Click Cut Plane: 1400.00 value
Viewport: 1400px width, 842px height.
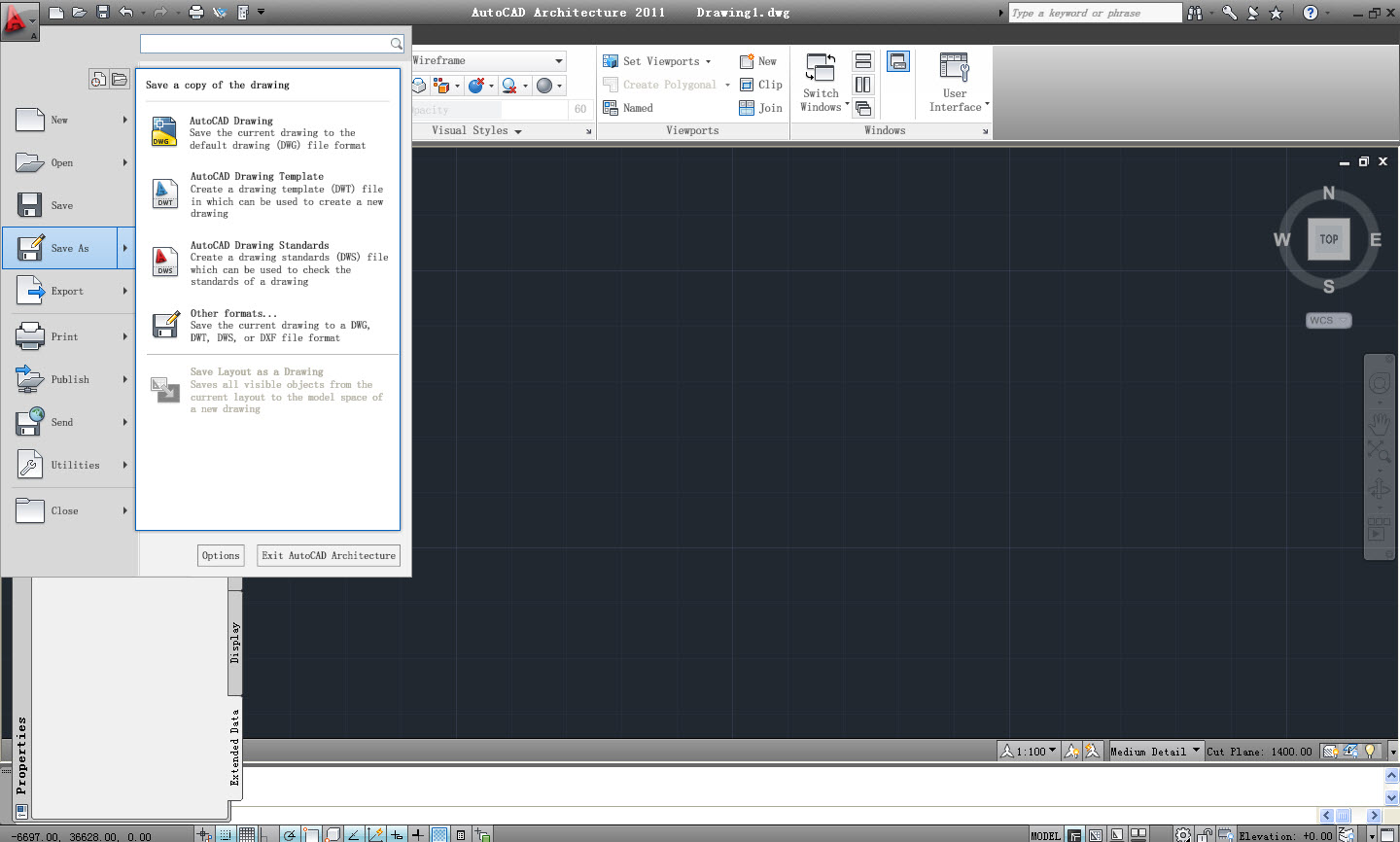coord(1259,751)
